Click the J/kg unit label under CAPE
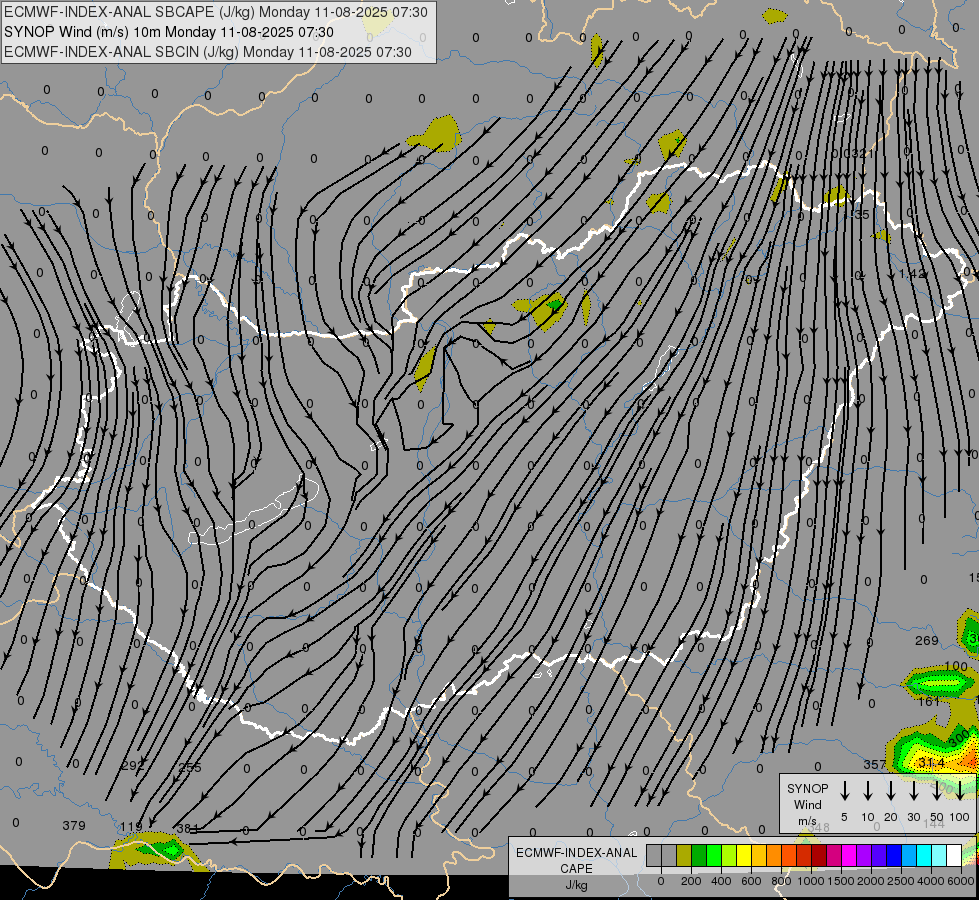The height and width of the screenshot is (900, 979). (x=576, y=885)
